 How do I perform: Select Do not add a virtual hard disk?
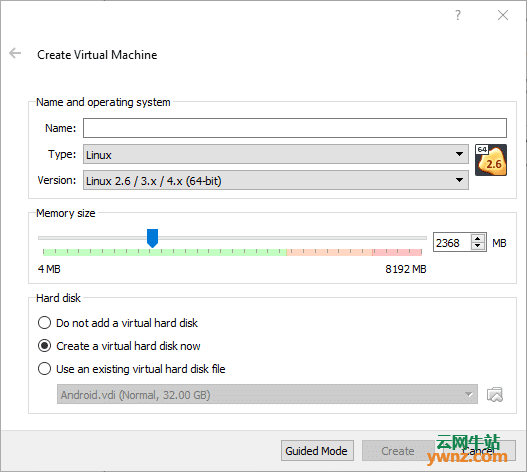(118, 323)
